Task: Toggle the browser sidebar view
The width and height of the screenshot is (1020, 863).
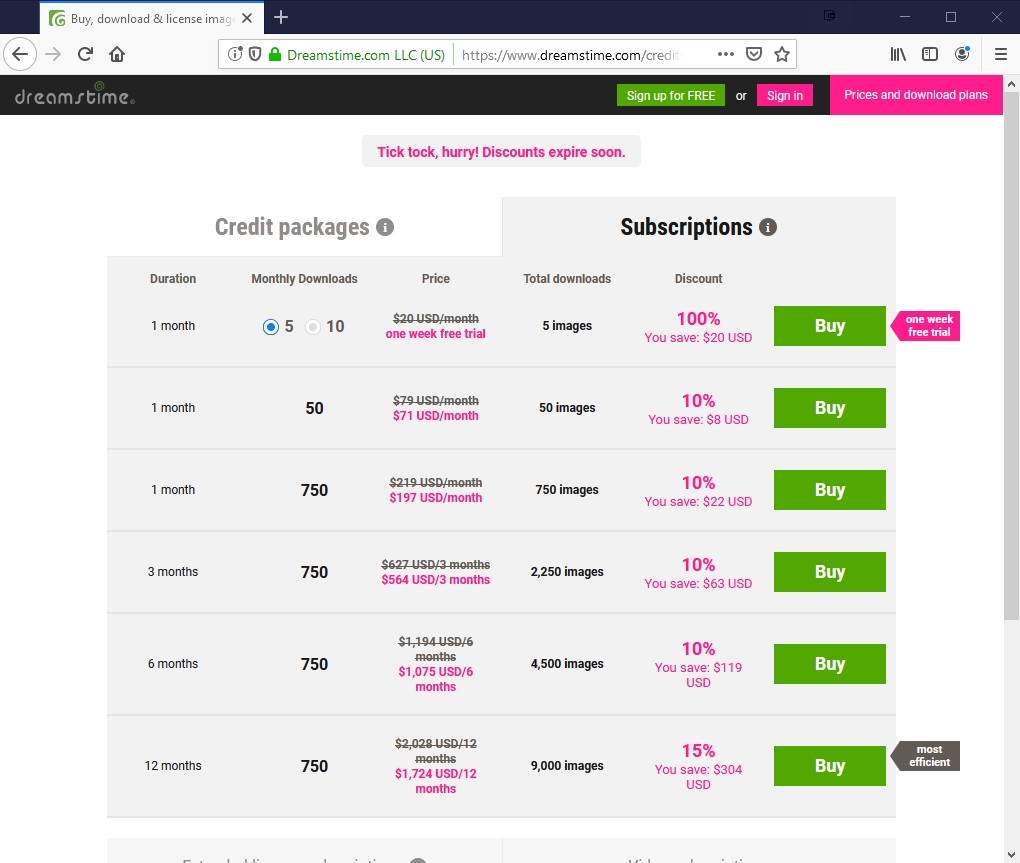Action: point(931,54)
